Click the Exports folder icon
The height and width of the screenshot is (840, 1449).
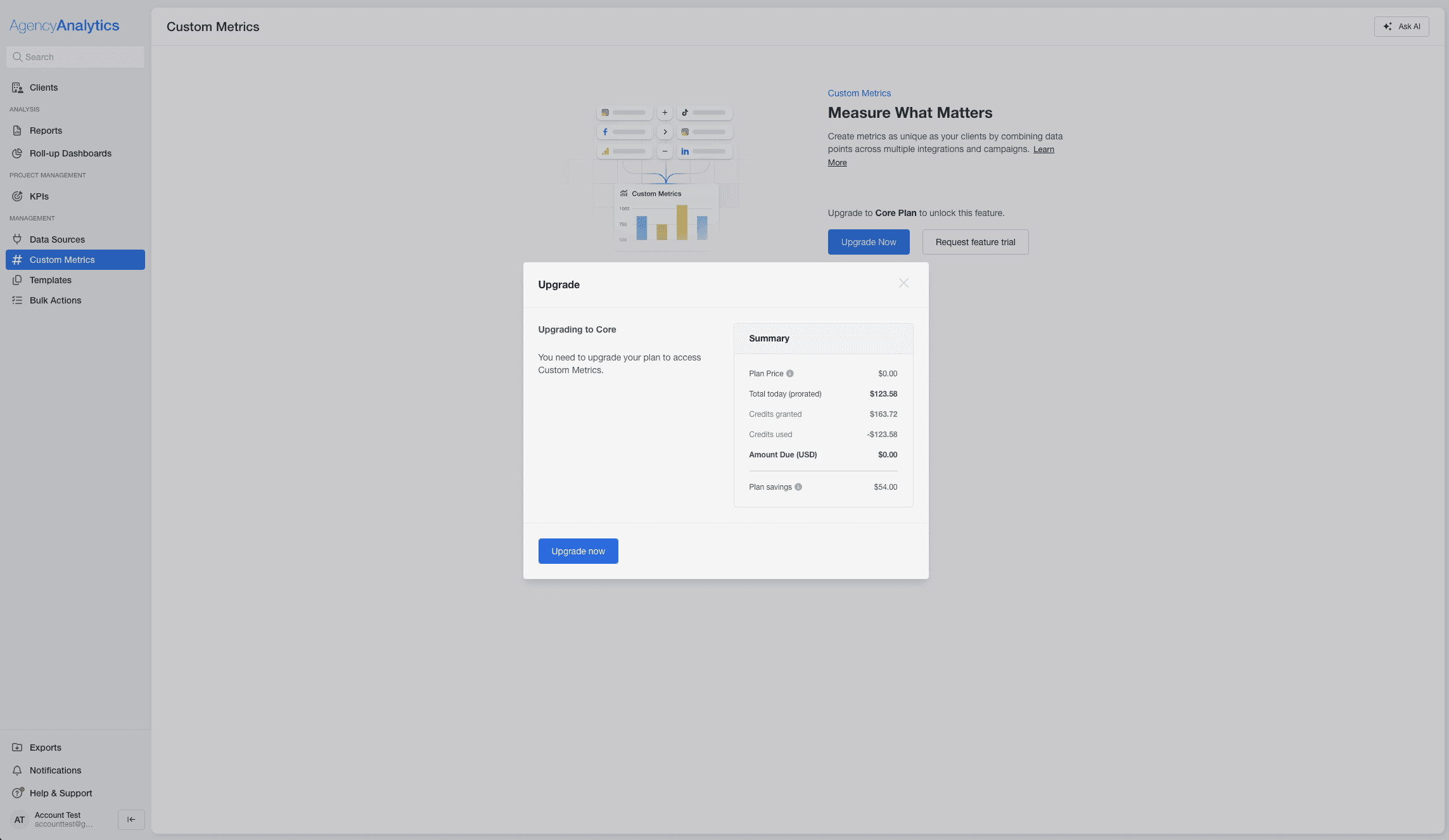point(17,748)
